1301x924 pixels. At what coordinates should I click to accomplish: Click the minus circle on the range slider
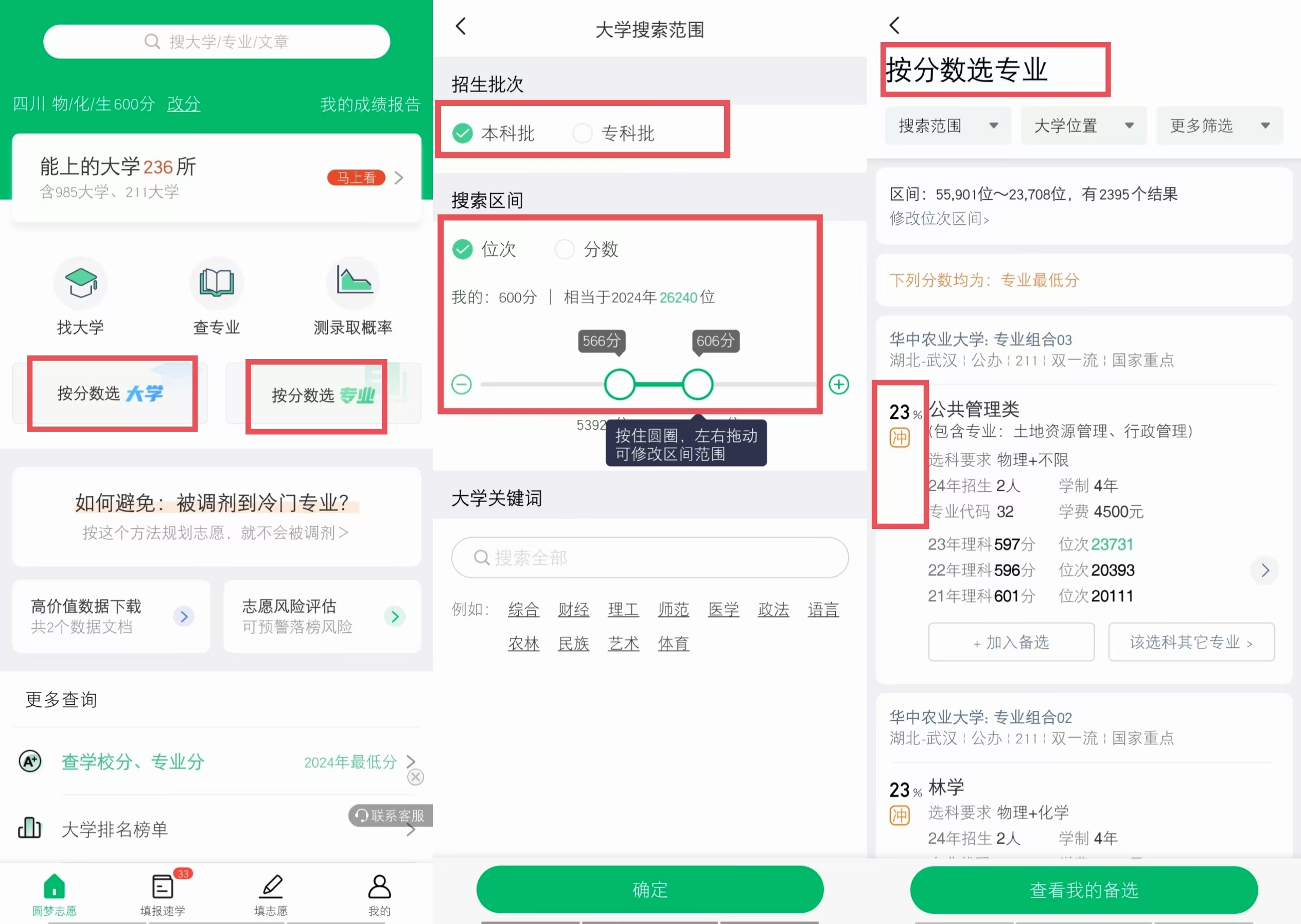coord(462,385)
